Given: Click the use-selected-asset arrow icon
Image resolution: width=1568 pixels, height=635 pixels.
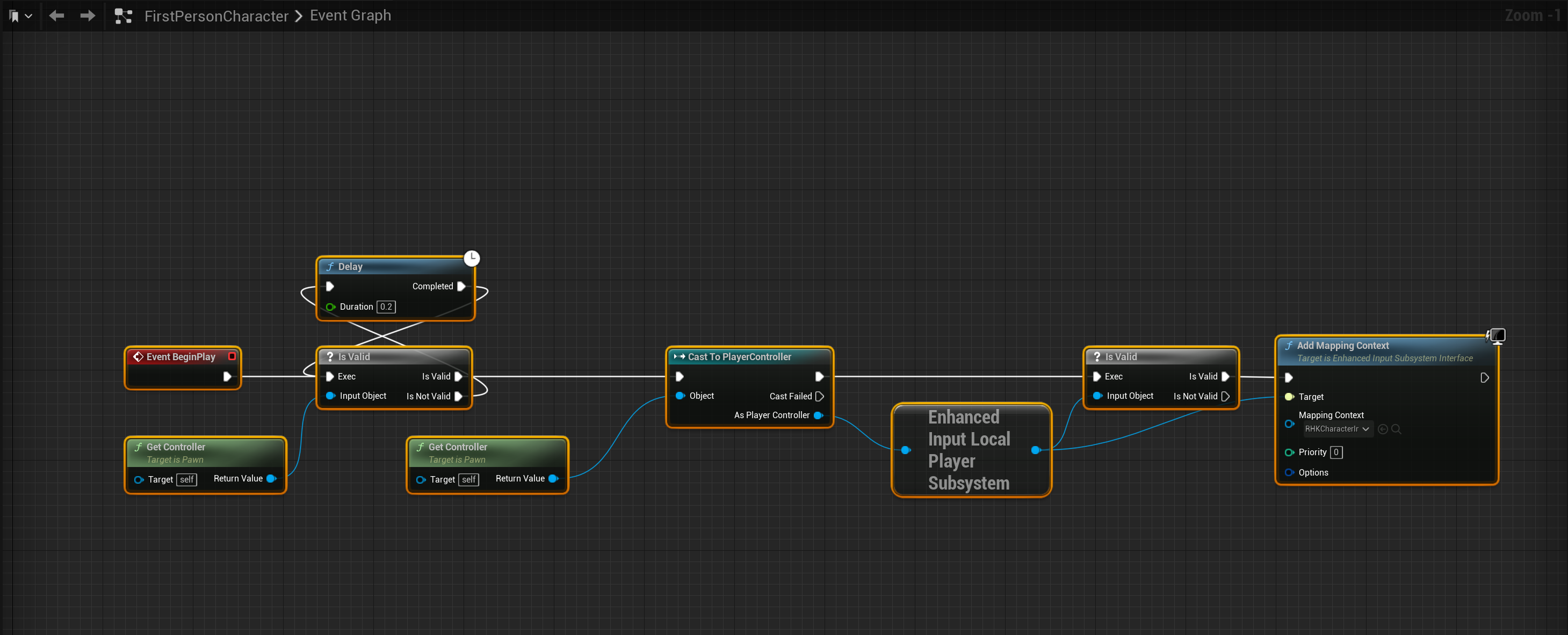Looking at the screenshot, I should 1382,429.
